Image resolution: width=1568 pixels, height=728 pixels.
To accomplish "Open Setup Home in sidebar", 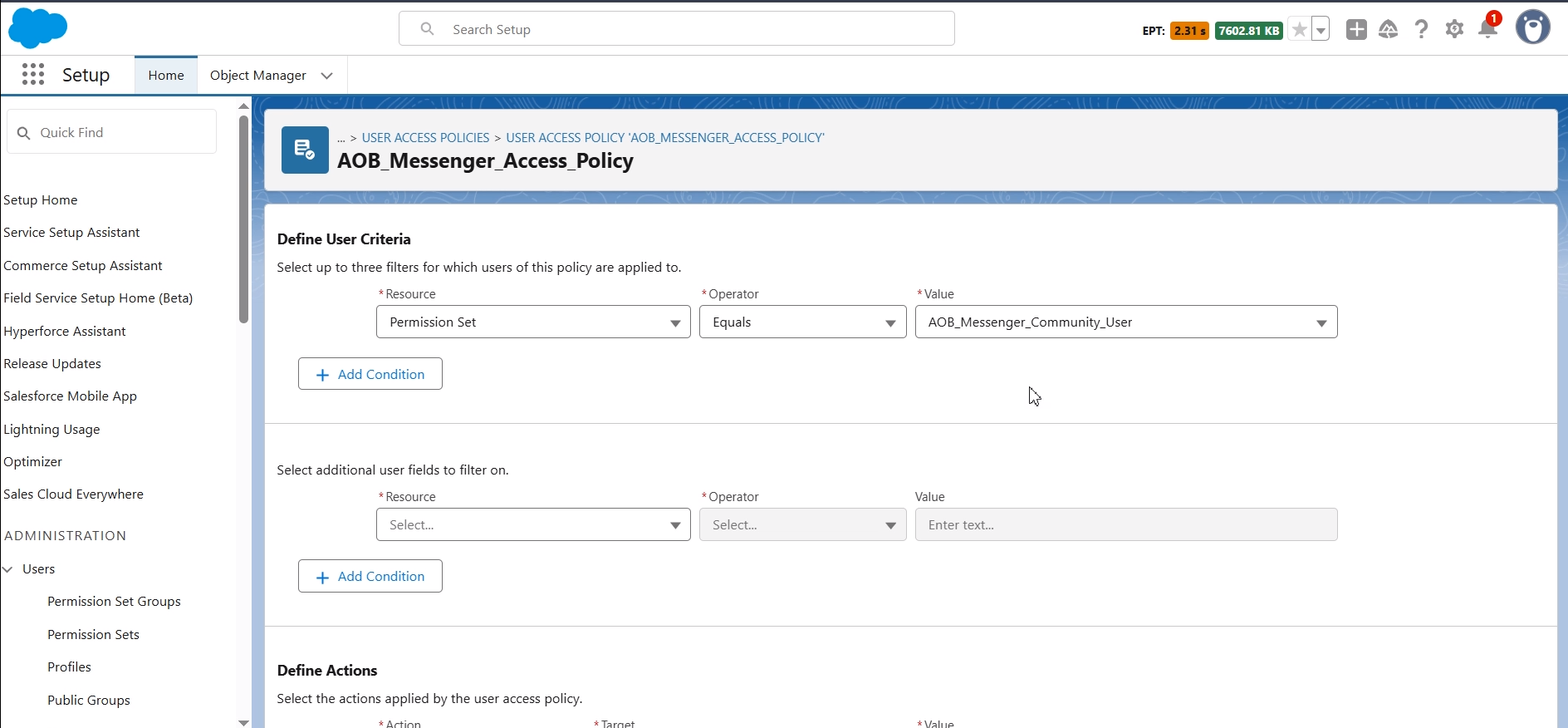I will 41,200.
